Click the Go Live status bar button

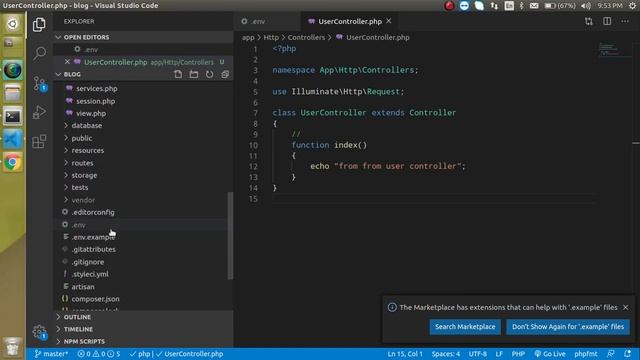(x=550, y=354)
